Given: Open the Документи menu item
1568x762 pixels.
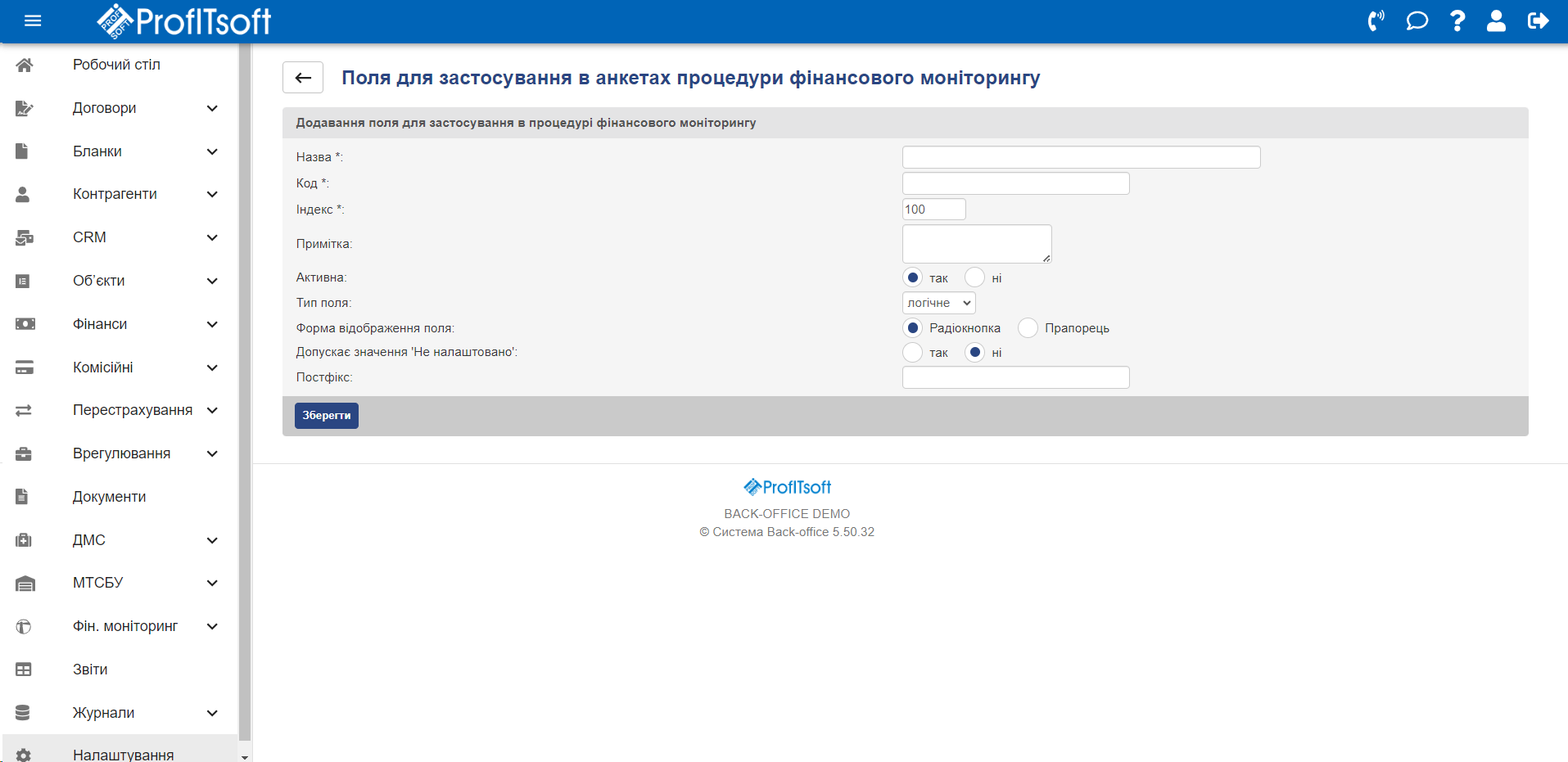Looking at the screenshot, I should [x=109, y=497].
